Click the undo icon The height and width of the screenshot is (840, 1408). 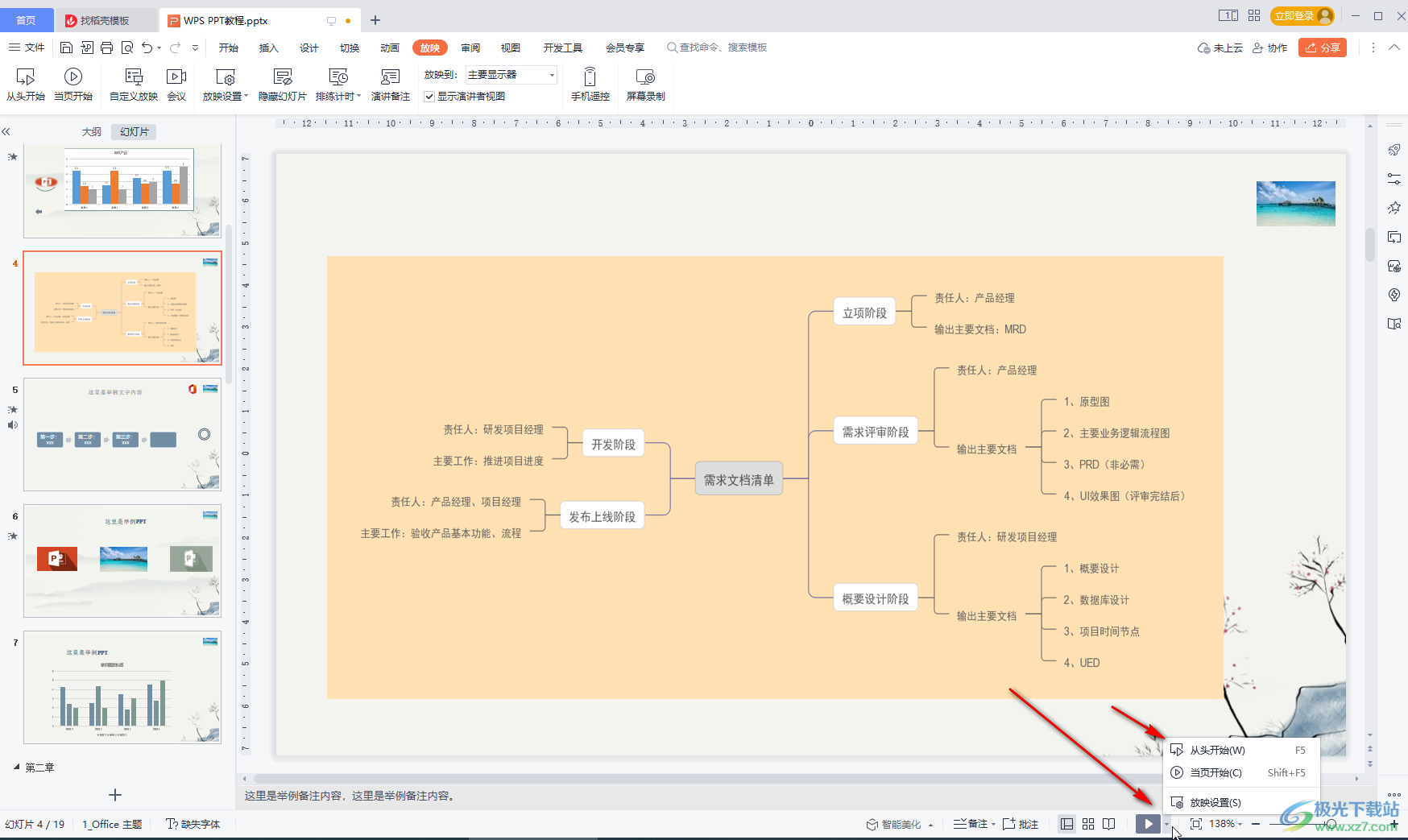coord(147,48)
